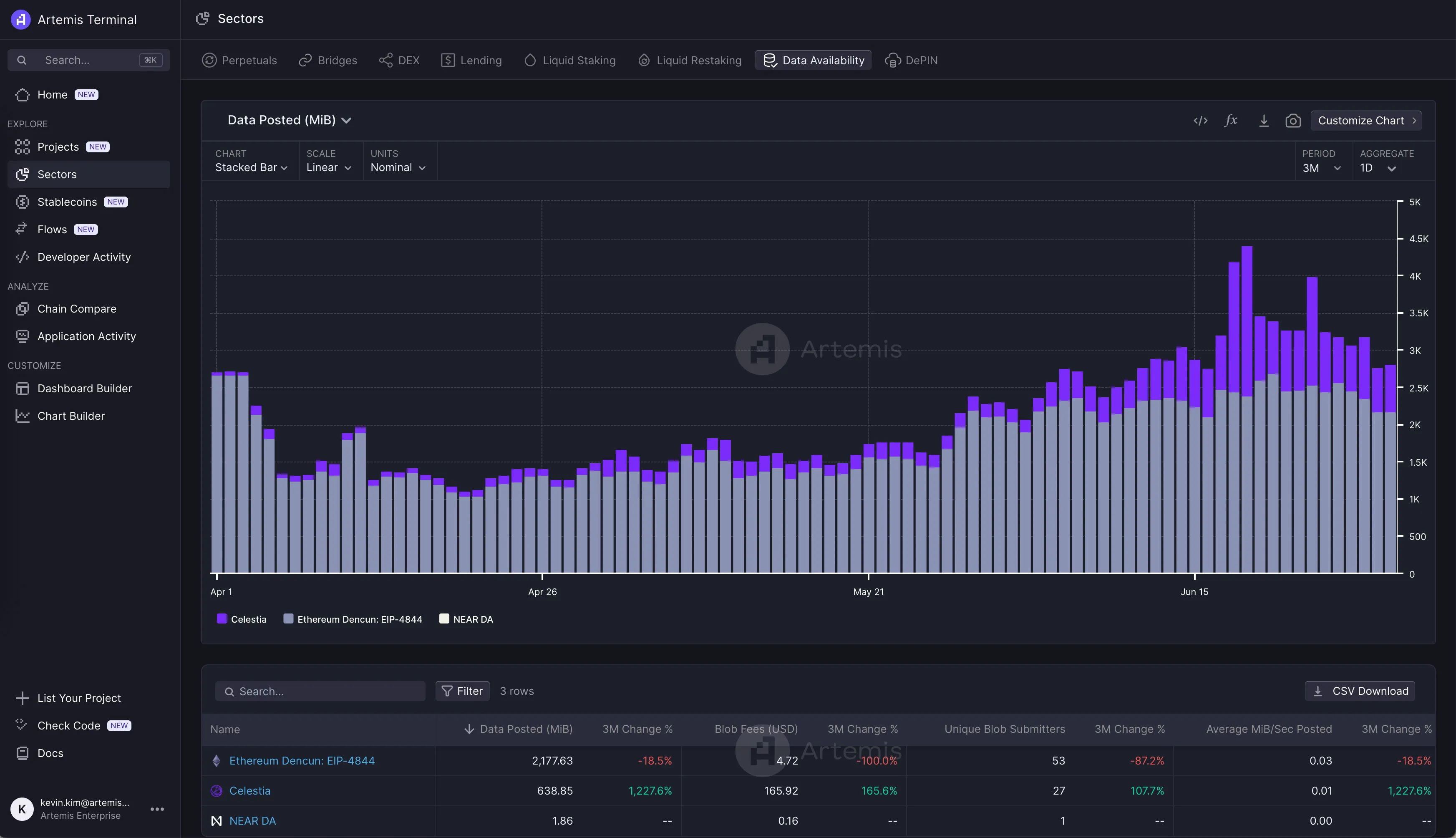This screenshot has height=838, width=1456.
Task: Open the Ethereum Dencun: EIP-4844 link
Action: 302,761
